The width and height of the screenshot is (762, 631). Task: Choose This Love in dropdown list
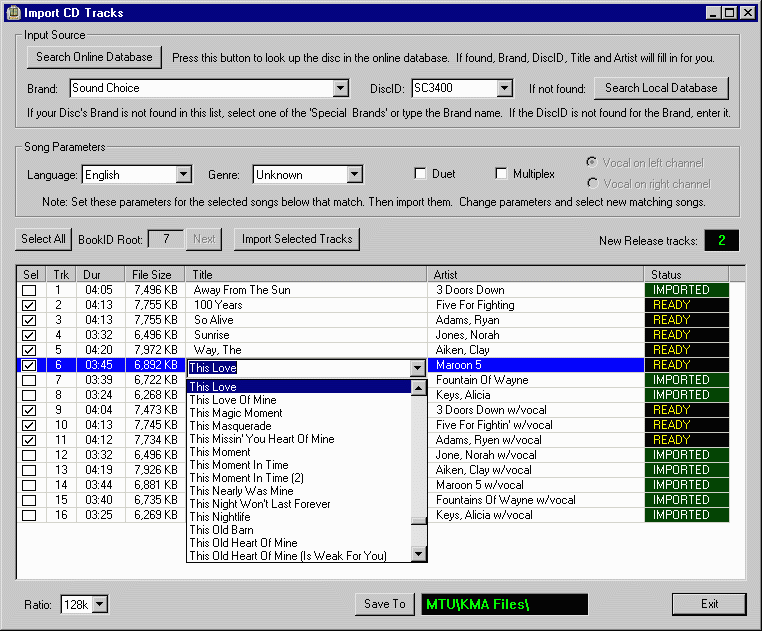299,386
